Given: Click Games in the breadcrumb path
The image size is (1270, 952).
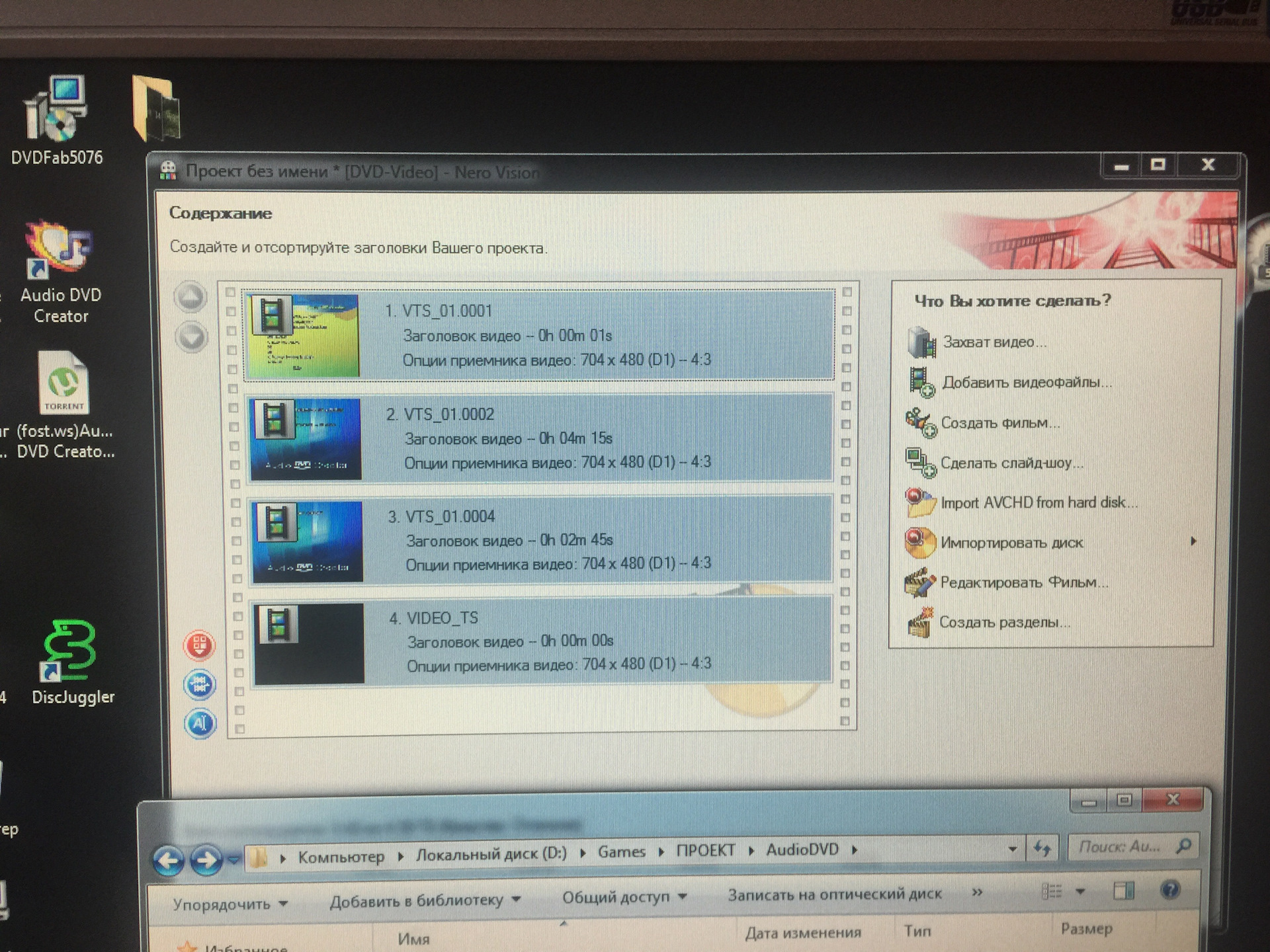Looking at the screenshot, I should pyautogui.click(x=621, y=852).
